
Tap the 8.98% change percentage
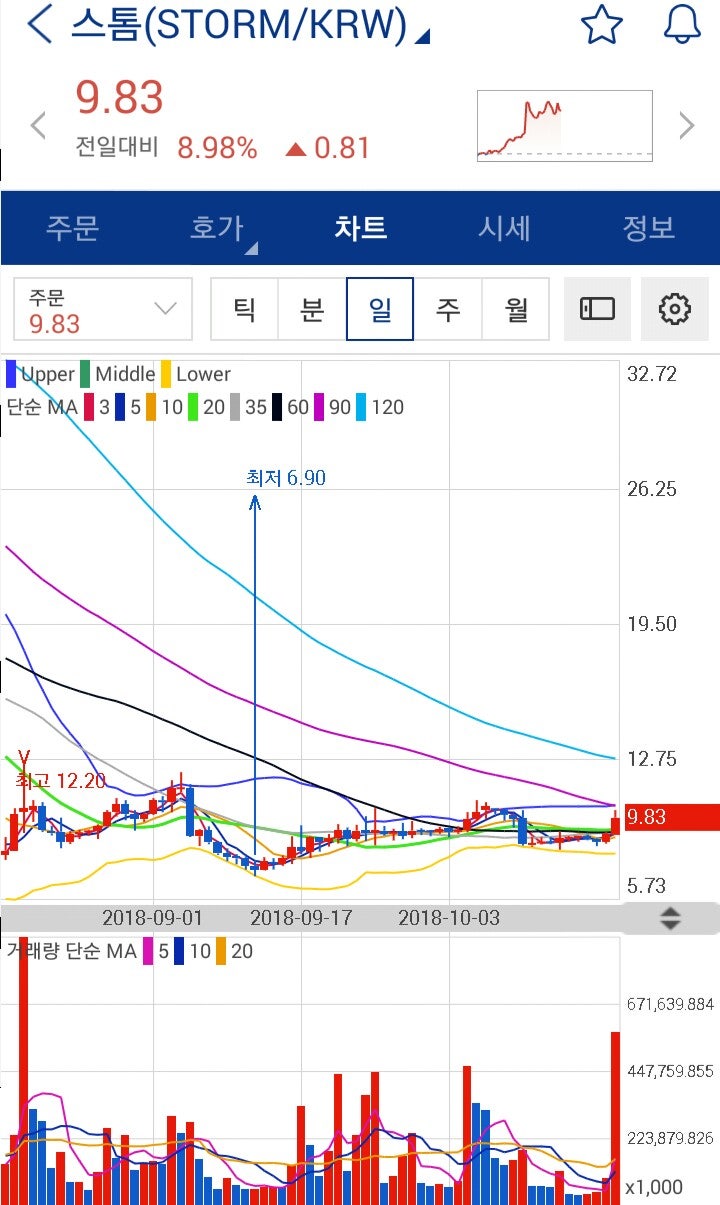coord(217,148)
